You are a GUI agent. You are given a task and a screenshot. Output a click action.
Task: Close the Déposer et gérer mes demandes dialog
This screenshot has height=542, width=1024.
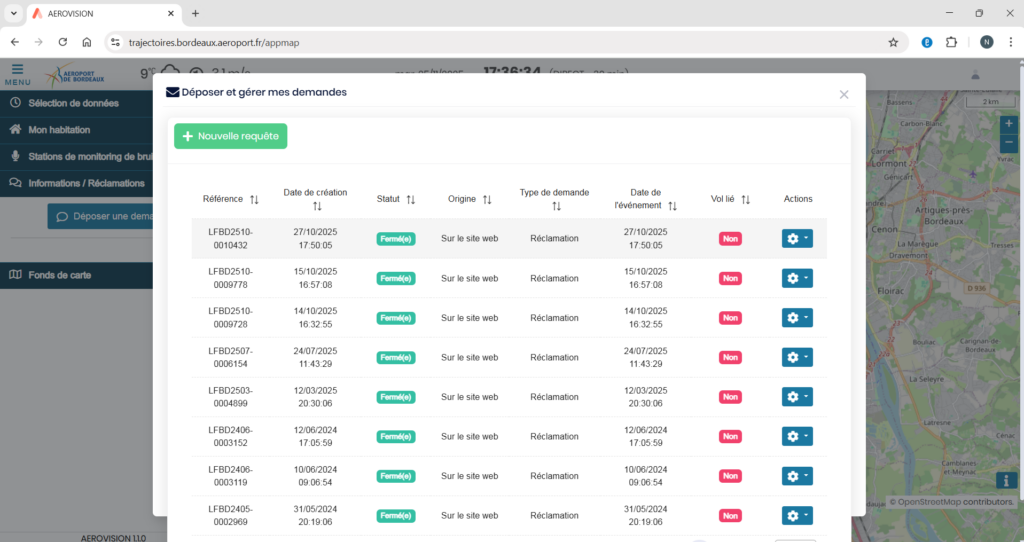coord(844,94)
